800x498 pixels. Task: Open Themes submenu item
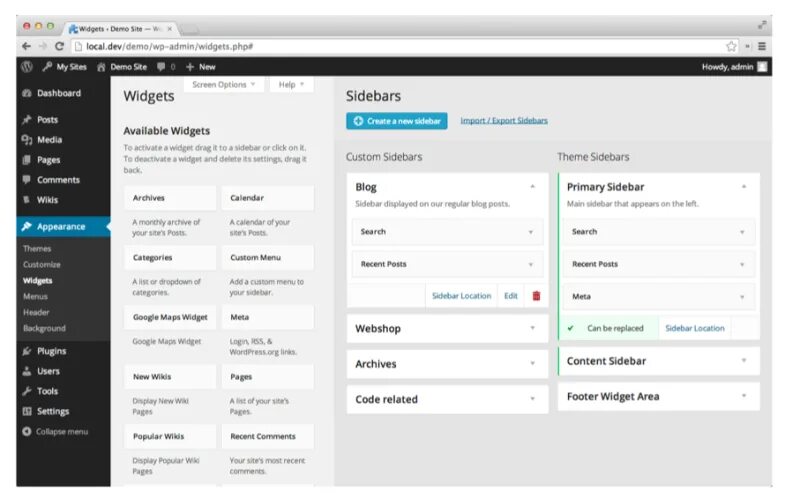pyautogui.click(x=37, y=248)
